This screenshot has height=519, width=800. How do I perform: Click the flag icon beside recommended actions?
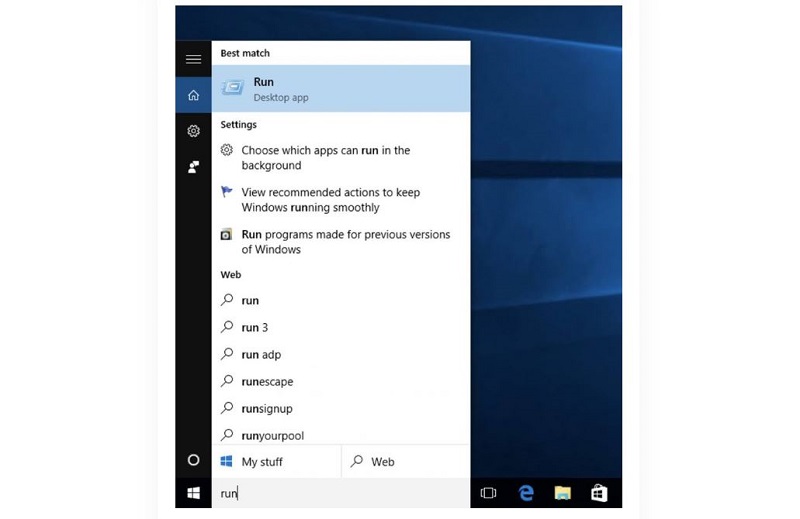pos(227,192)
